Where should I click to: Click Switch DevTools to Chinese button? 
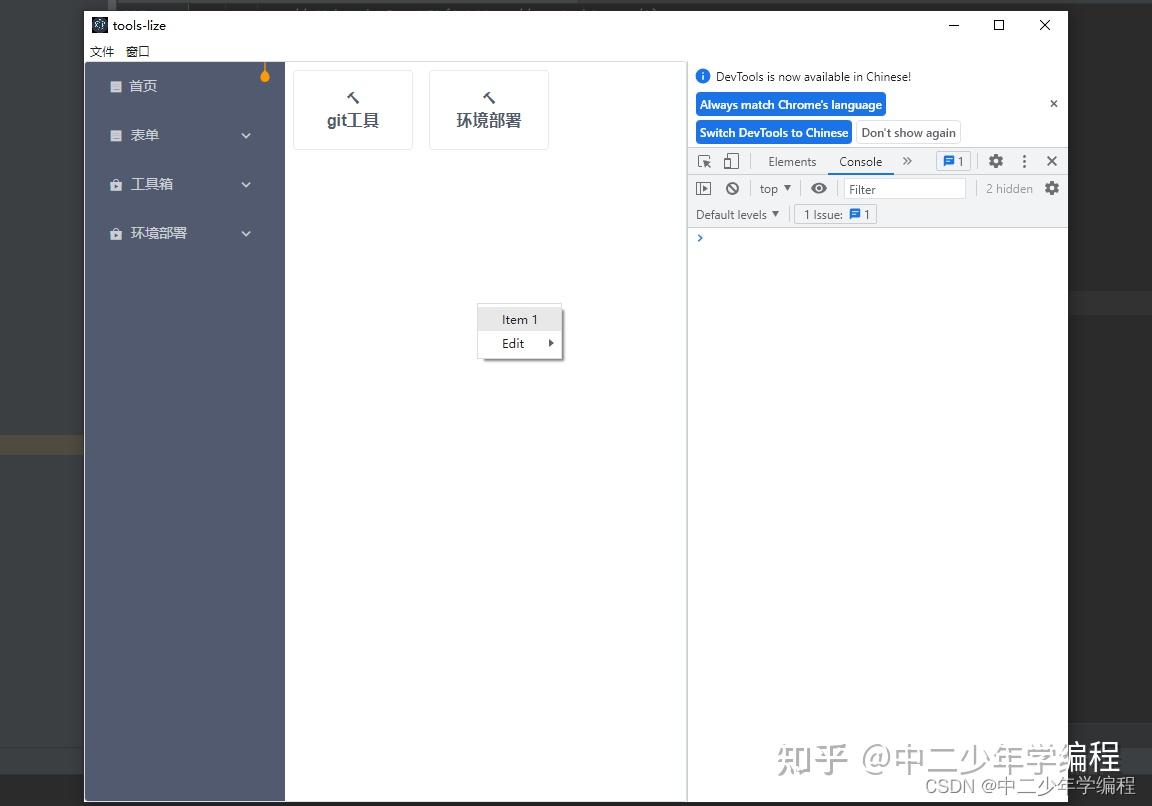774,132
